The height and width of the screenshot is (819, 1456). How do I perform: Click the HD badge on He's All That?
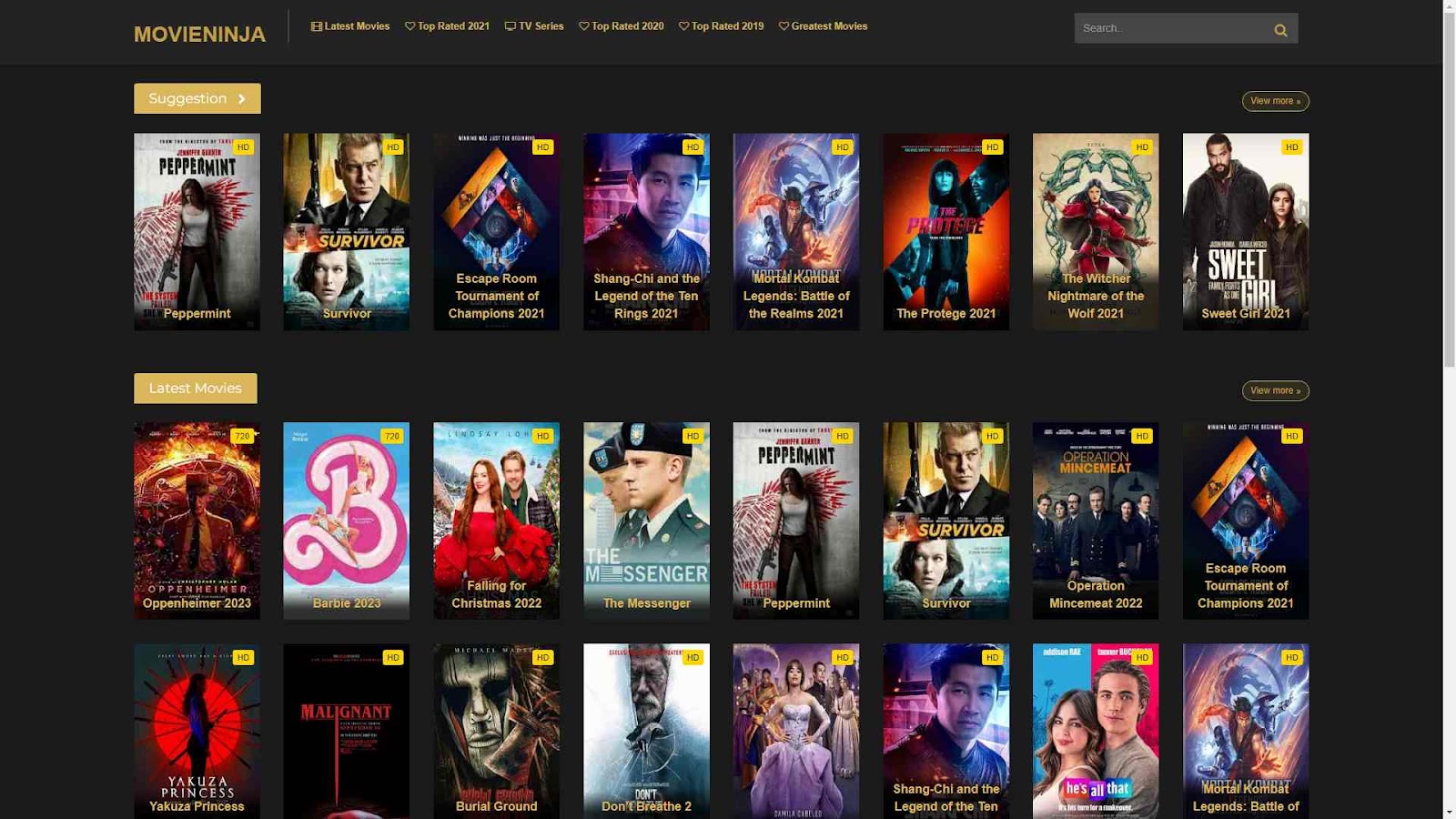coord(1142,657)
